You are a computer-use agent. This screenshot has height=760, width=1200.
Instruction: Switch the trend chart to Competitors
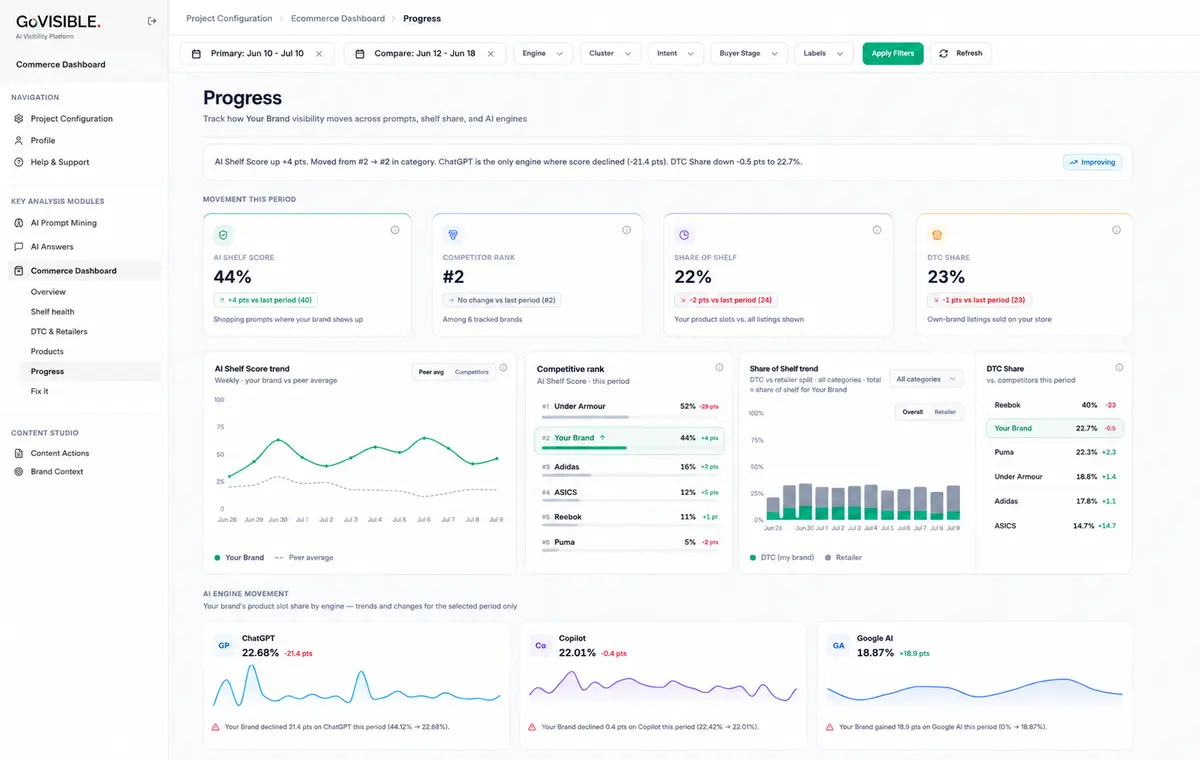pyautogui.click(x=472, y=372)
